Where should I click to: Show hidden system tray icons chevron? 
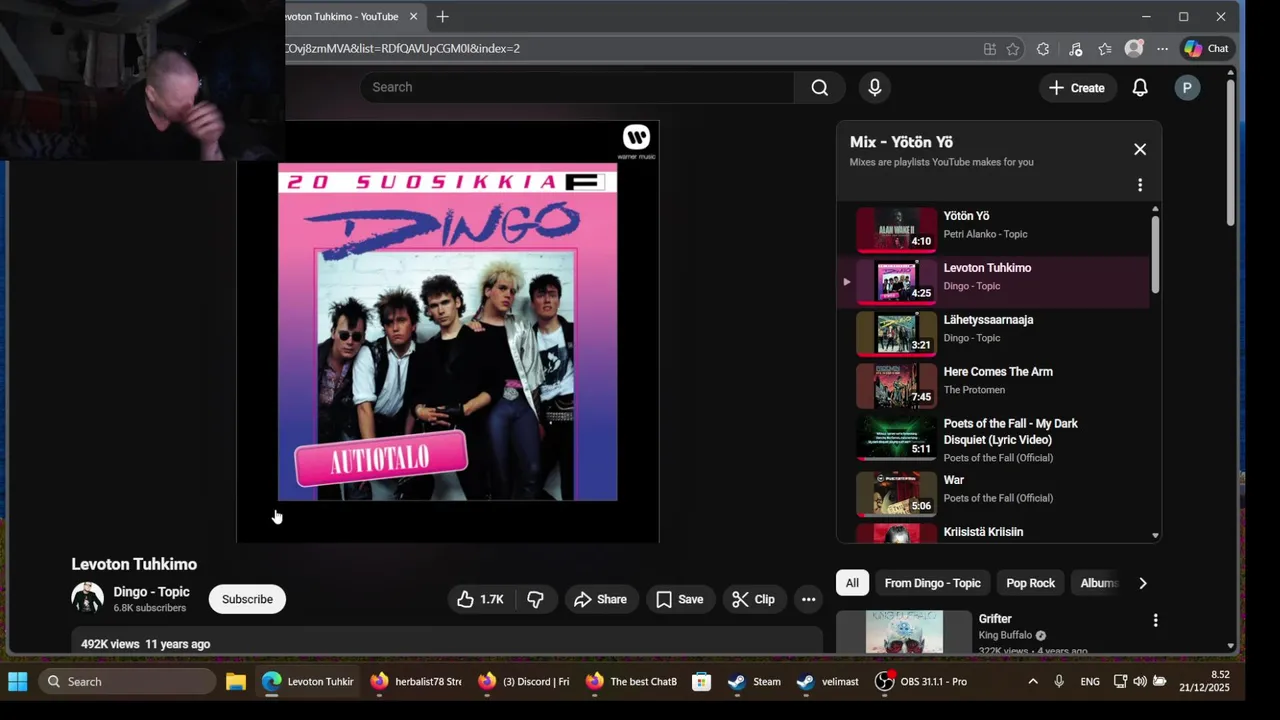click(1033, 682)
